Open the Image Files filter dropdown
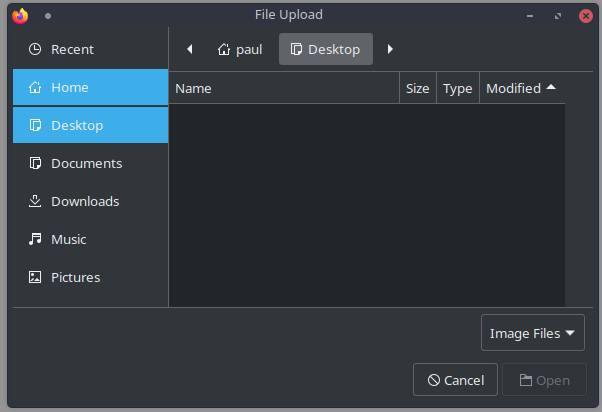Screen dimensions: 602x412 coord(533,333)
